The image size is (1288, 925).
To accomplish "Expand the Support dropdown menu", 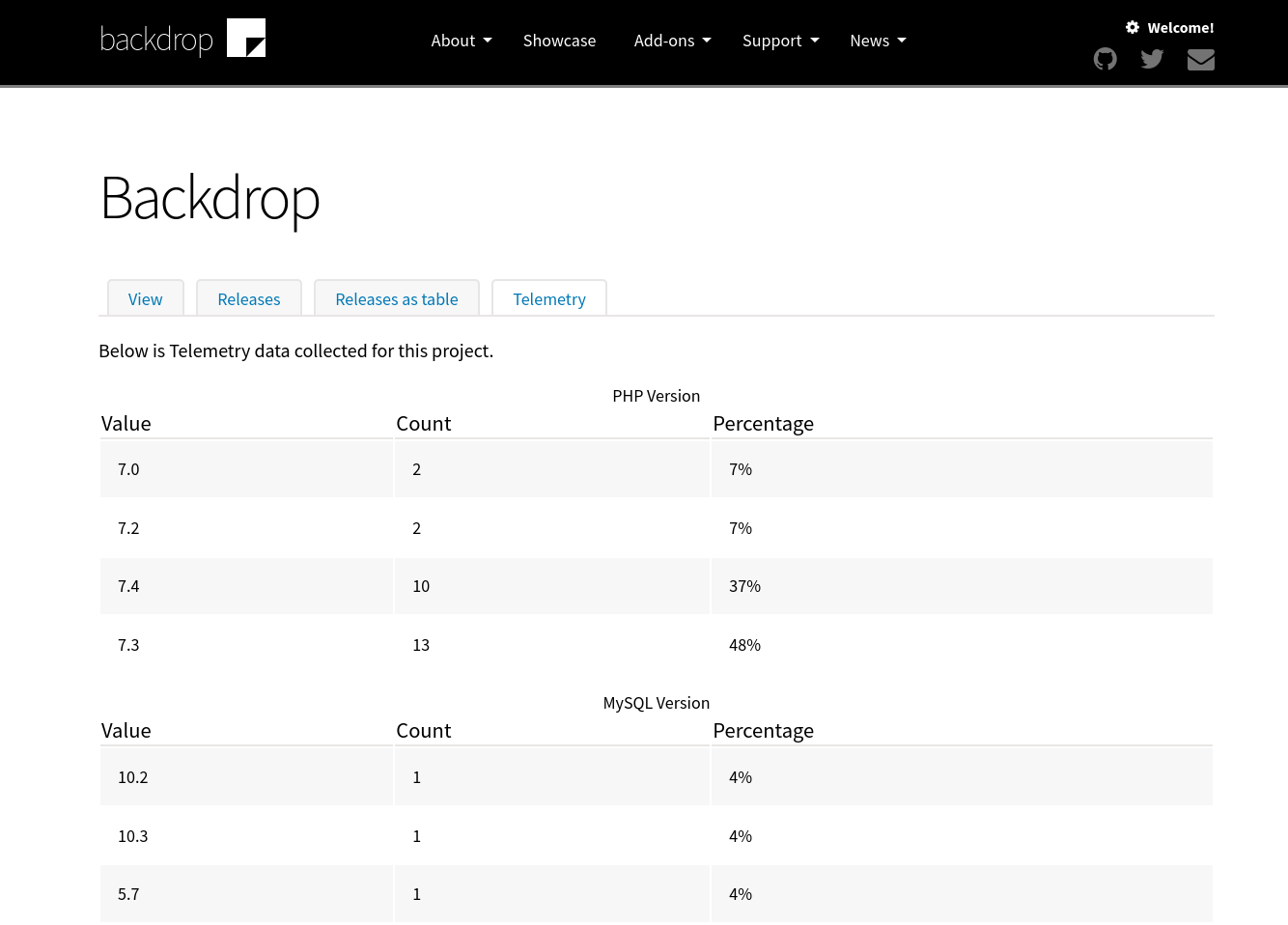I will point(780,41).
